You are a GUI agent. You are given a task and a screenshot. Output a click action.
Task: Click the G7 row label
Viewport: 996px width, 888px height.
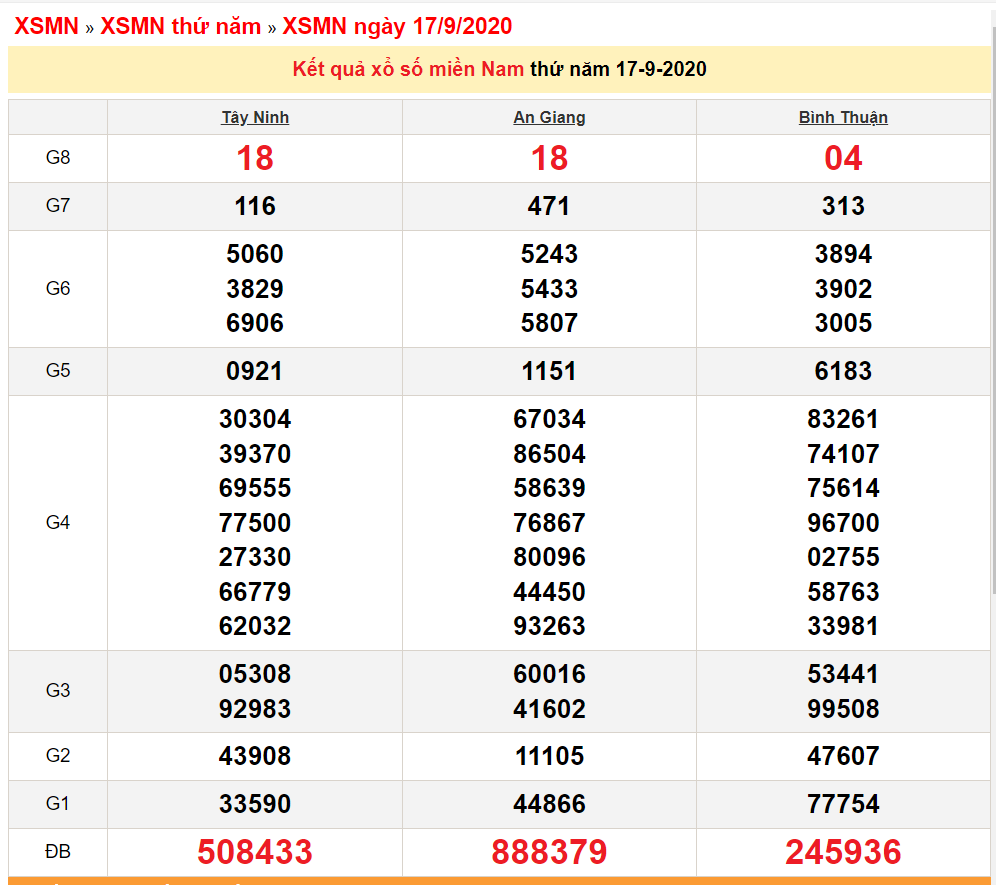57,206
